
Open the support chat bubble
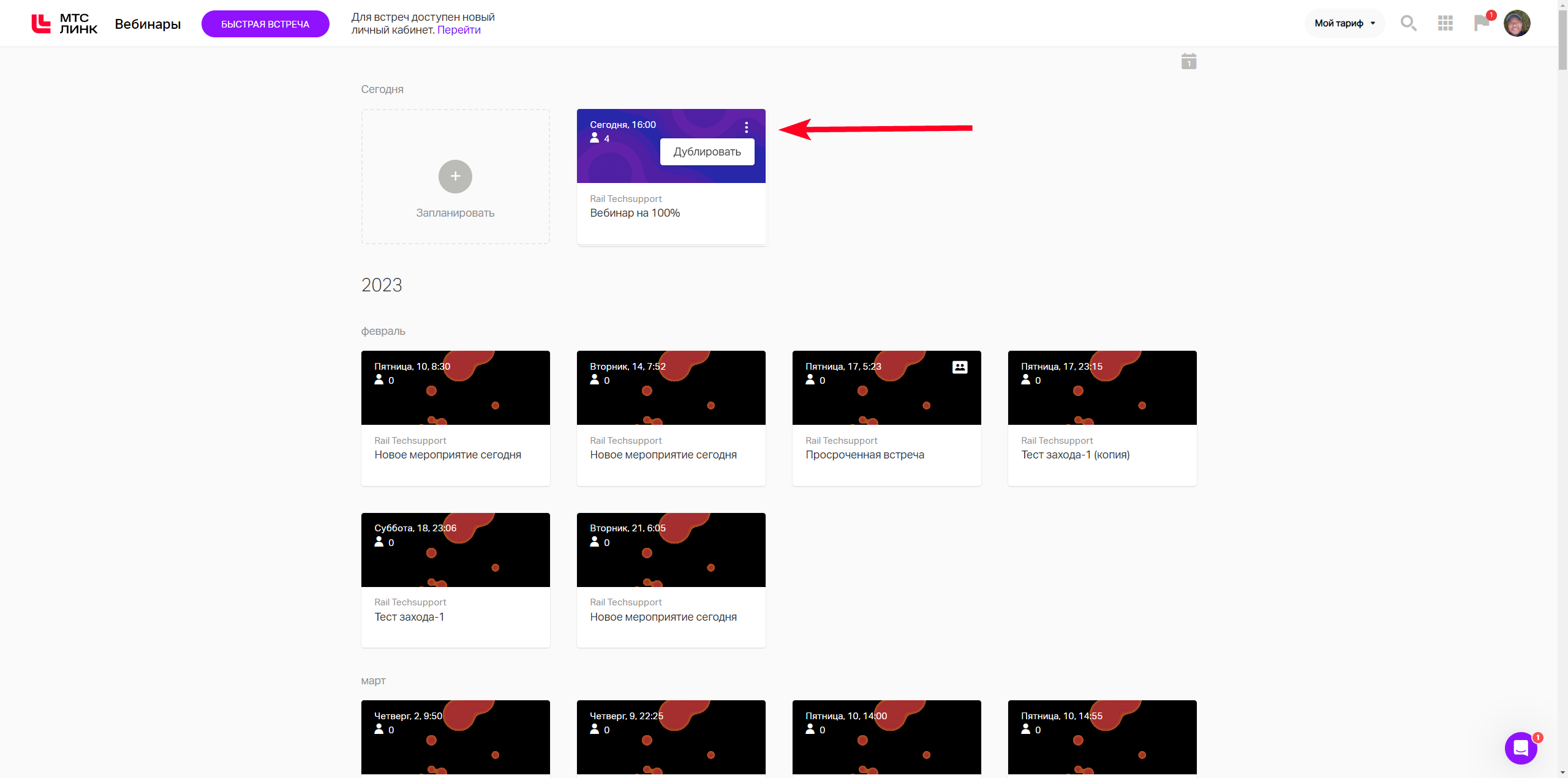[x=1521, y=748]
